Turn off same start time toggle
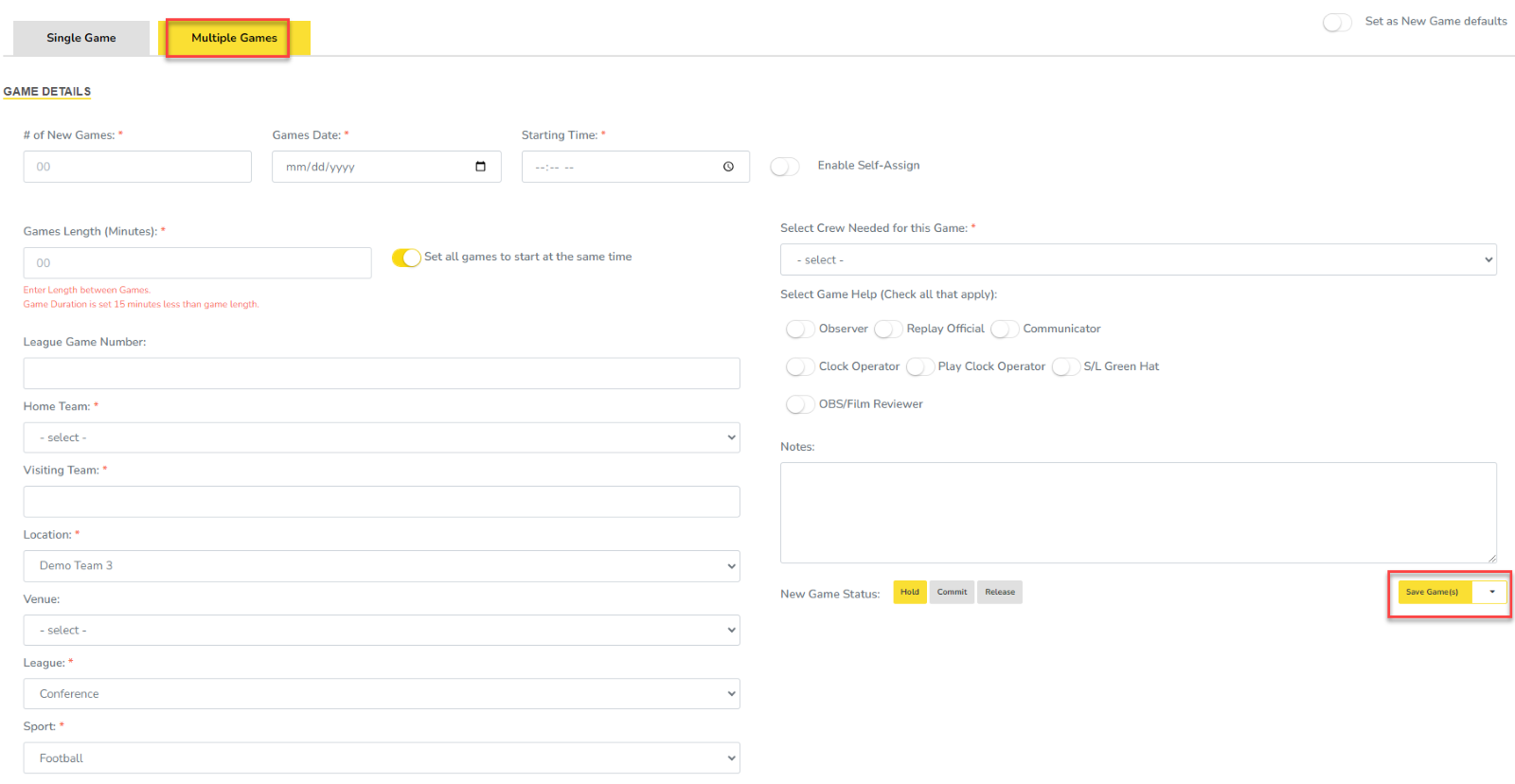 click(406, 258)
